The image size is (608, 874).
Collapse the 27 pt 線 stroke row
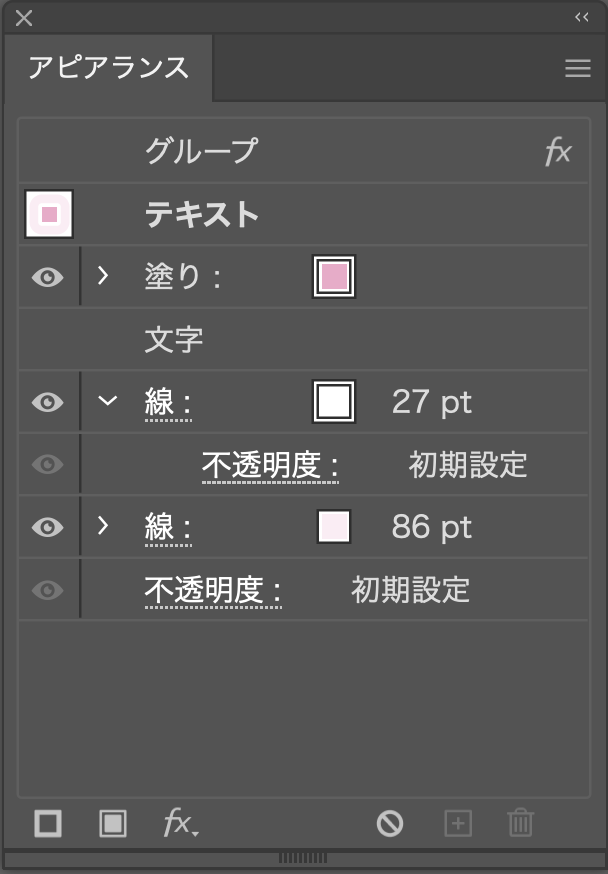pos(106,402)
